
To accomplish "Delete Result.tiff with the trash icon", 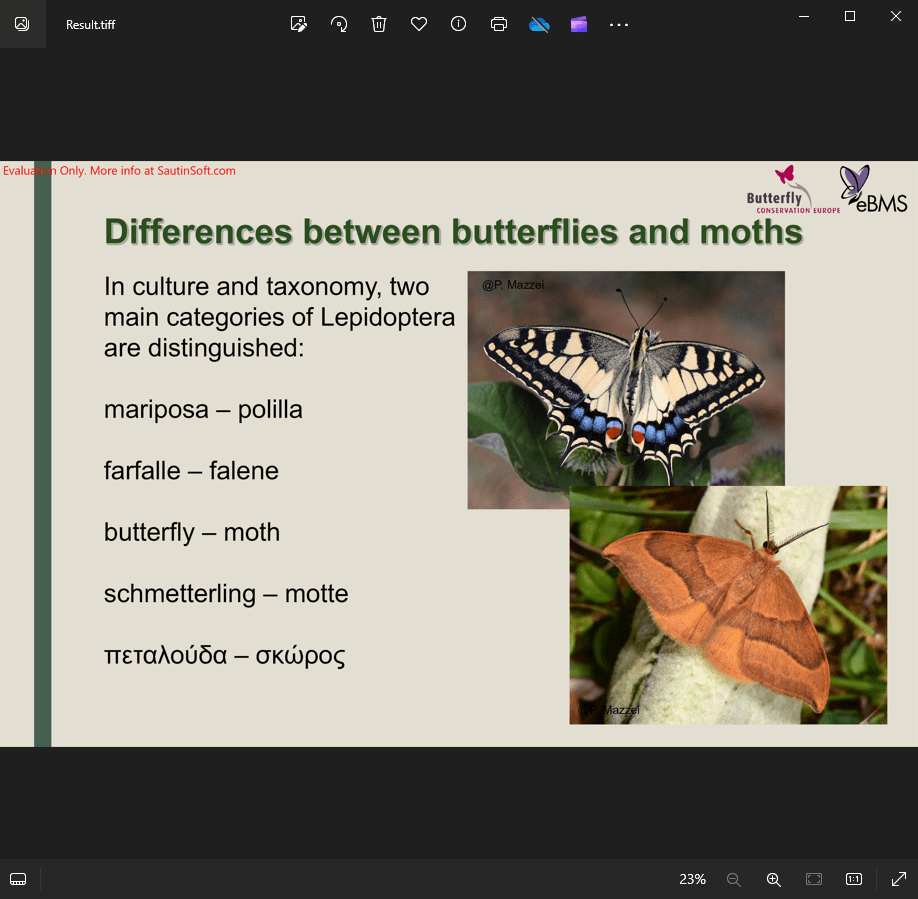I will [379, 24].
